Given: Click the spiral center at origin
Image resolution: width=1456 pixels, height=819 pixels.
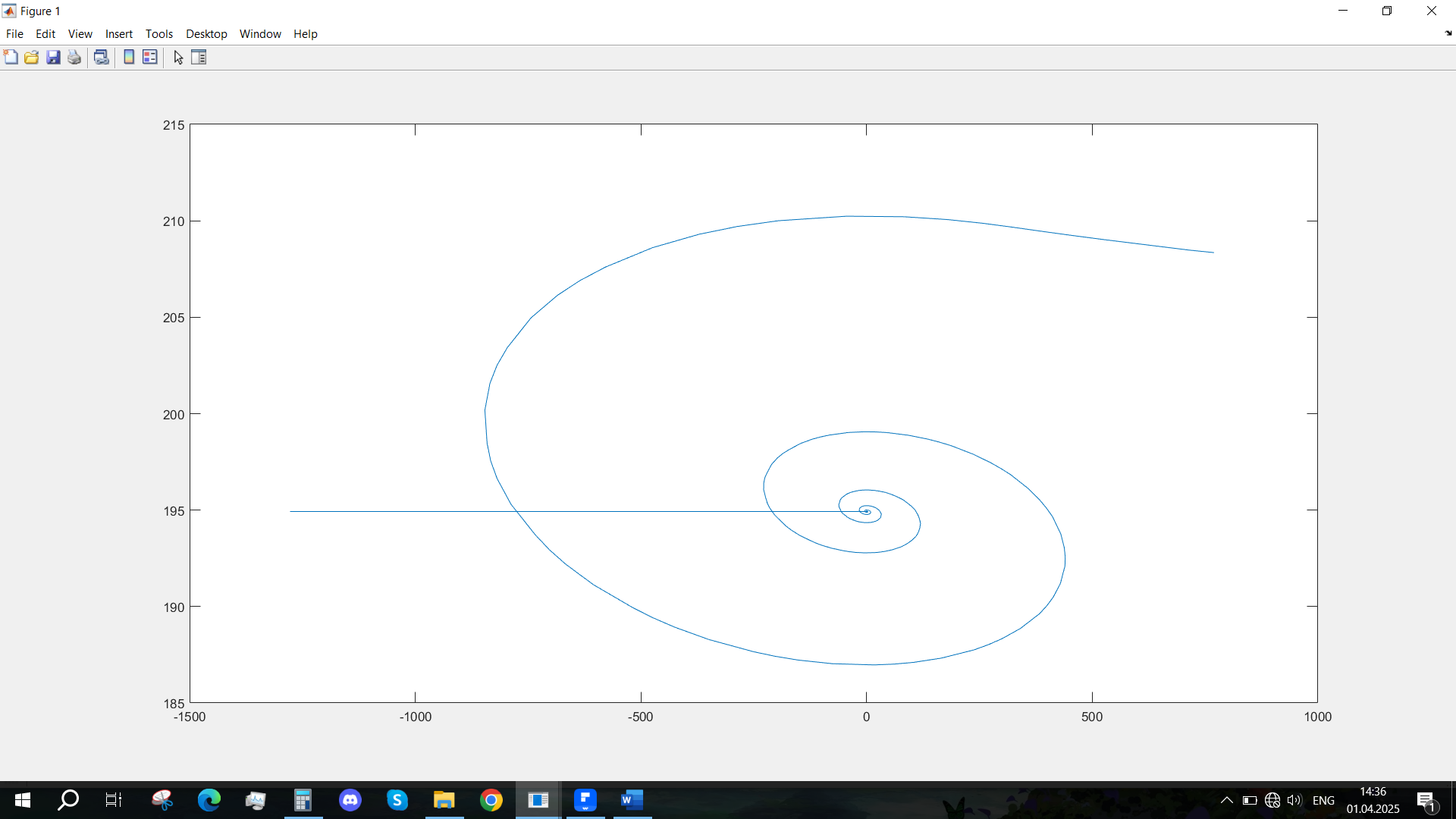Looking at the screenshot, I should click(x=866, y=511).
